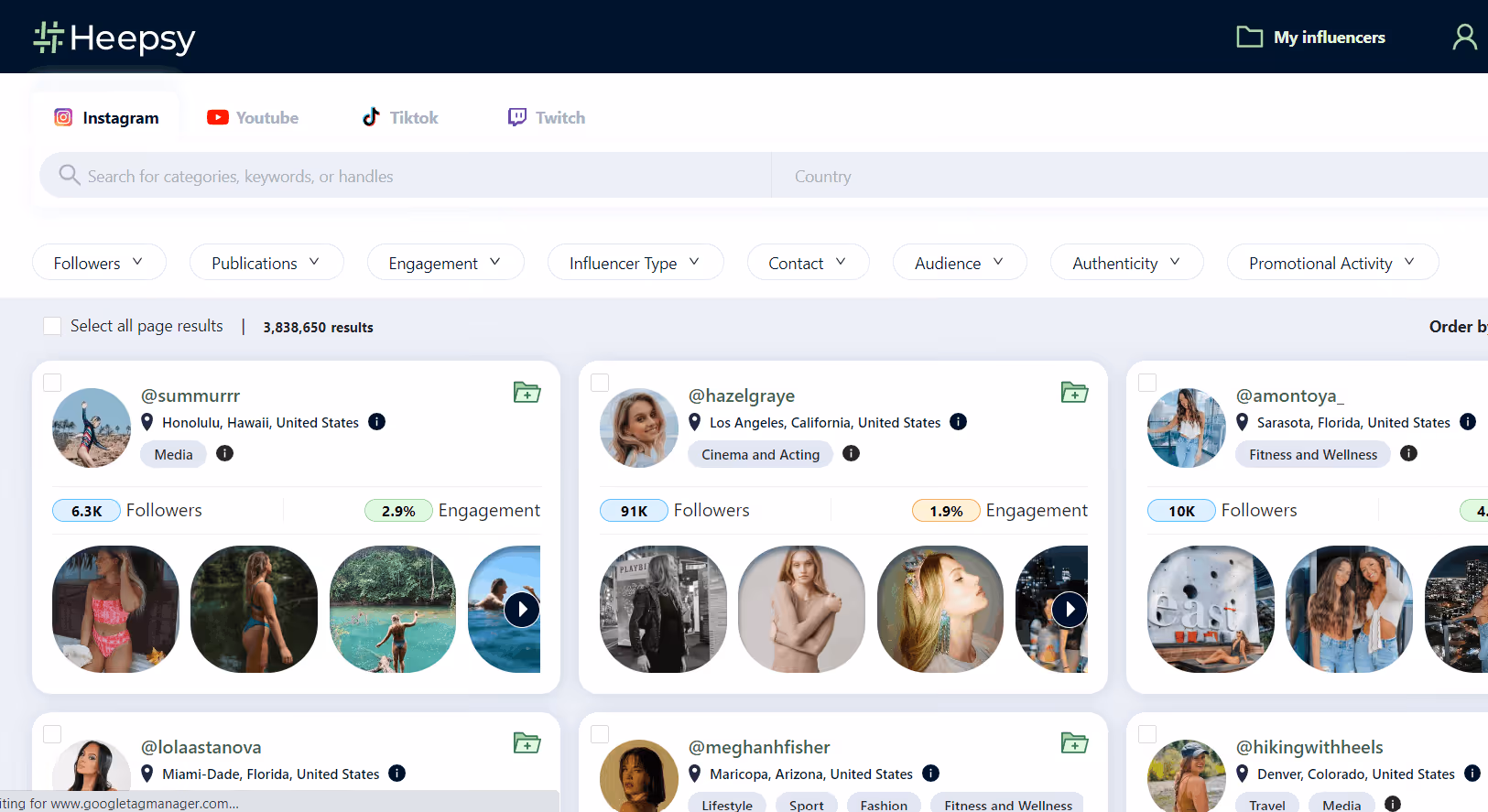Image resolution: width=1488 pixels, height=812 pixels.
Task: Click info icon next to Los Angeles, California location
Action: click(958, 422)
